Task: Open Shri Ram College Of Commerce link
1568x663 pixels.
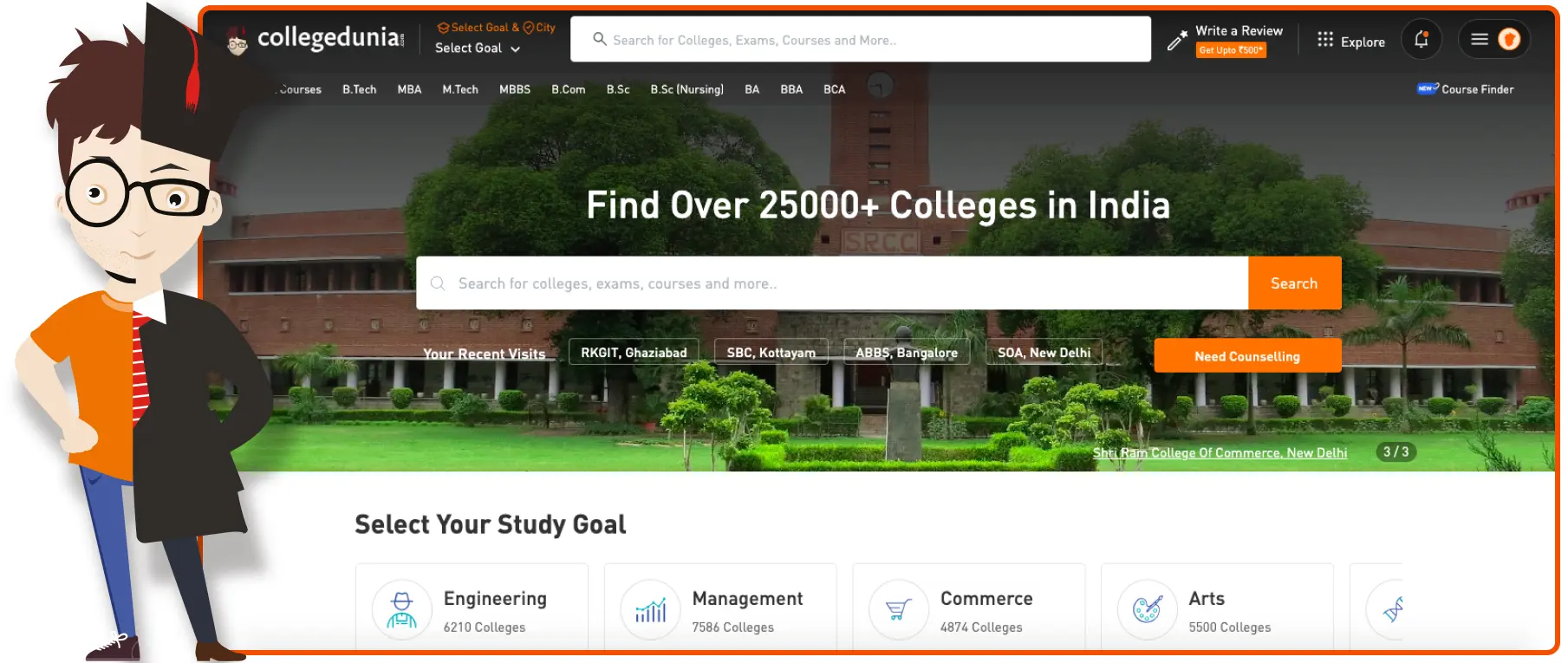Action: (1220, 453)
